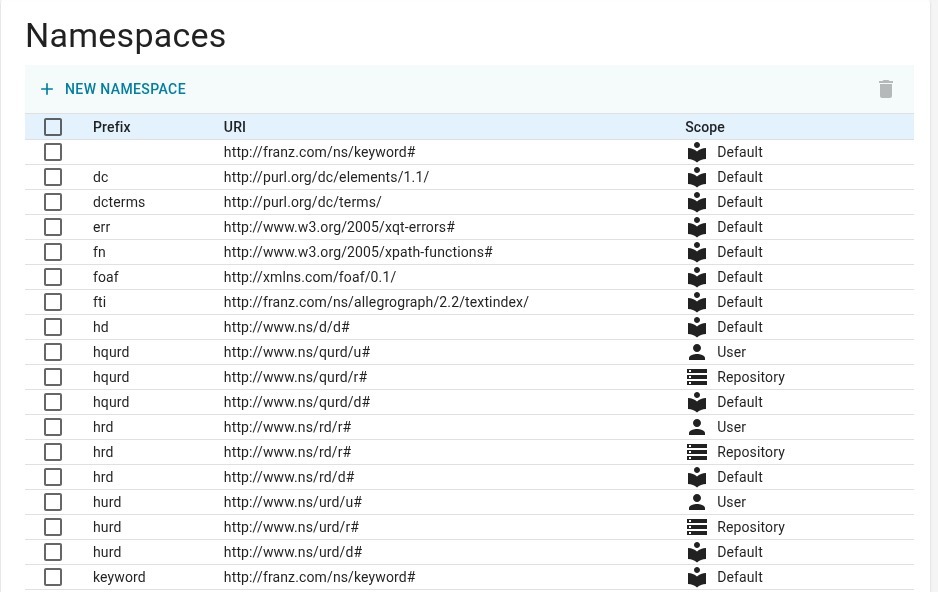This screenshot has height=592, width=938.
Task: Tick checkbox for http://www.ns/urd/r# row
Action: point(53,527)
